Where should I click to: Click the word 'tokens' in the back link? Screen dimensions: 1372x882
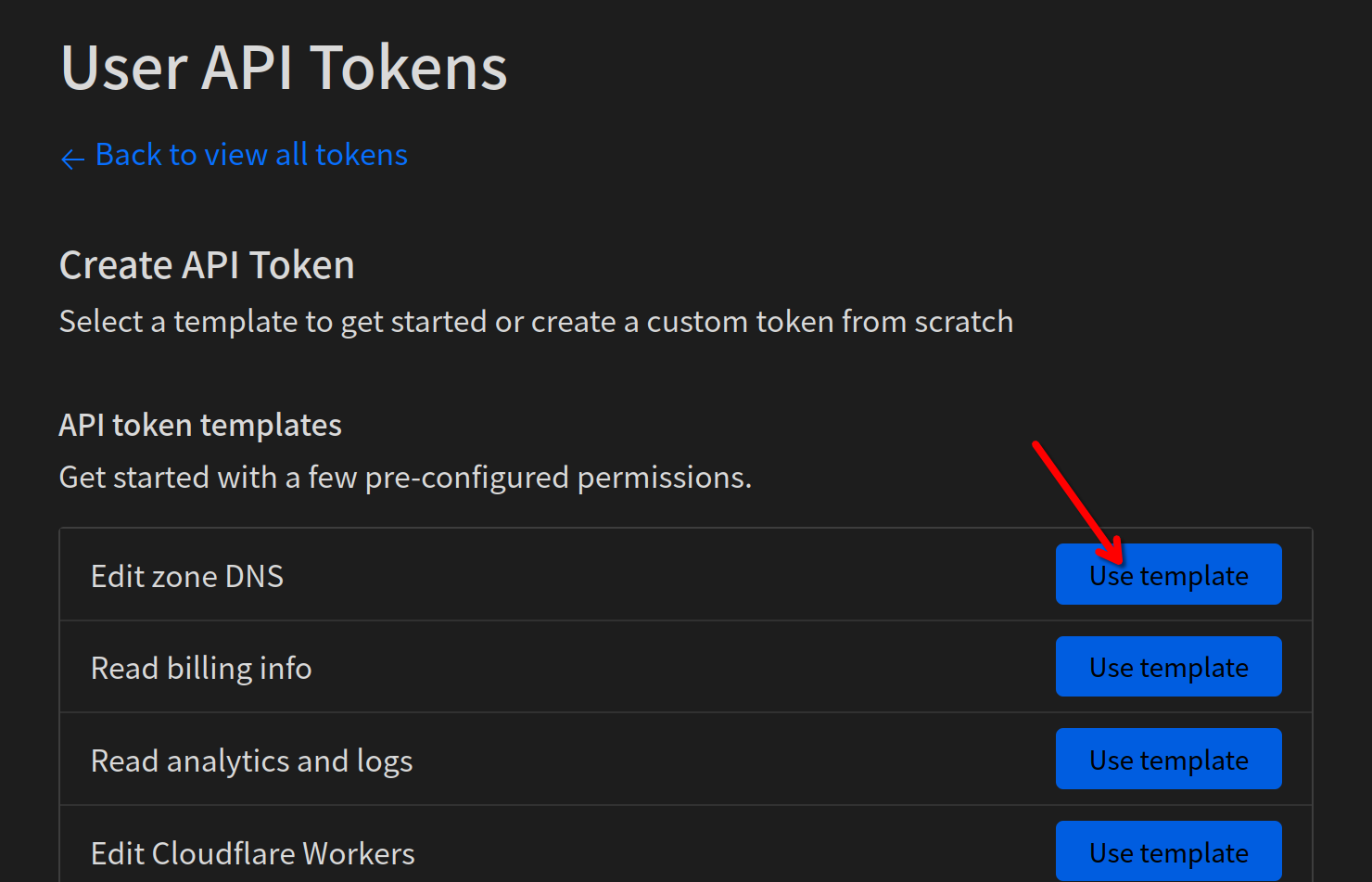coord(361,155)
